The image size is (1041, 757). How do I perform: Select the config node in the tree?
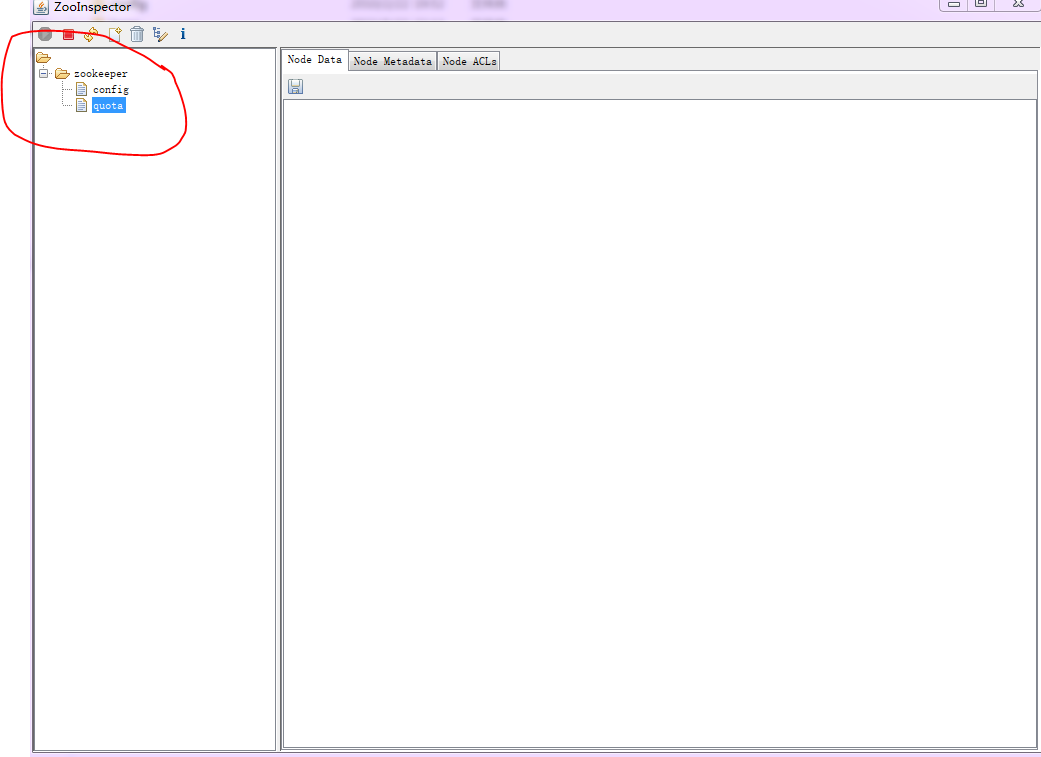tap(111, 90)
